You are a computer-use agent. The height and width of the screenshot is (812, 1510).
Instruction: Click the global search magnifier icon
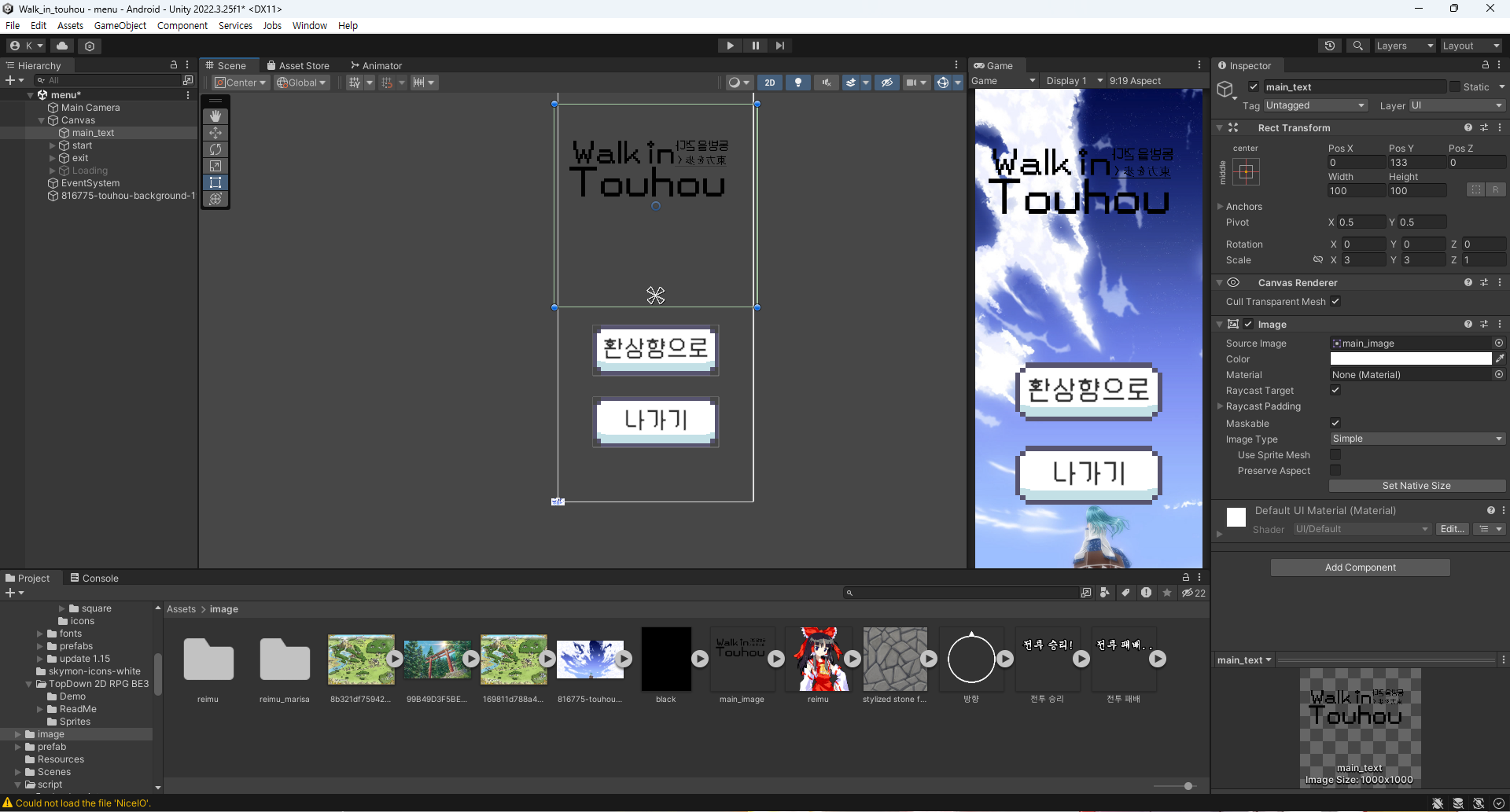pos(1357,46)
